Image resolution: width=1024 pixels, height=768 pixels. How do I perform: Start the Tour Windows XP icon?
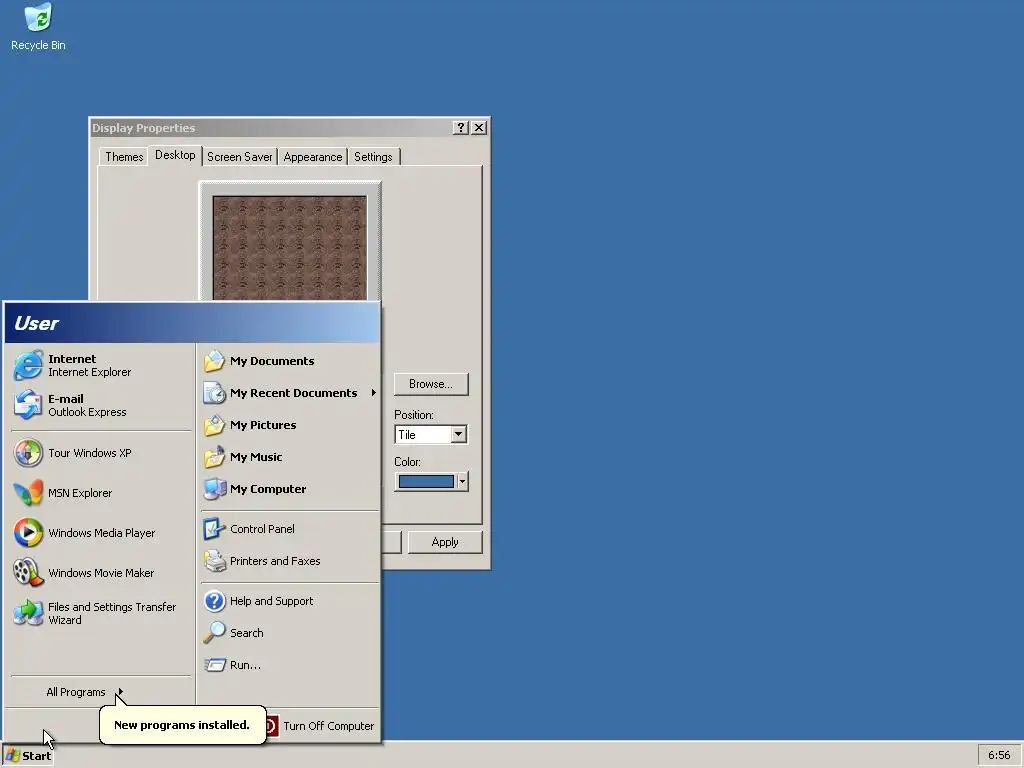click(28, 453)
